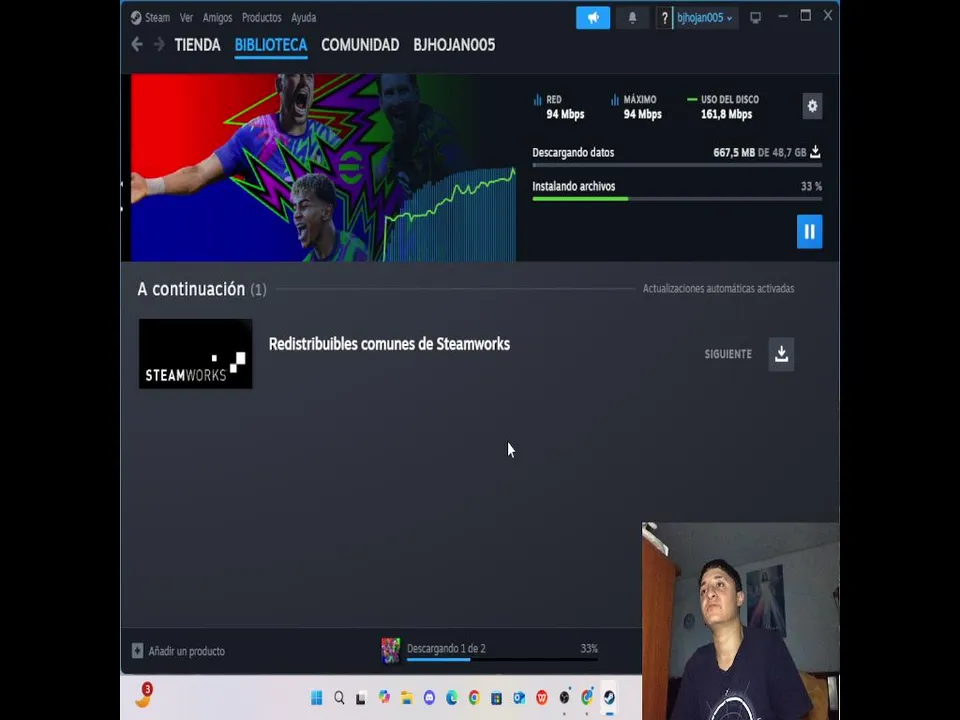
Task: Click the 33 % install percentage
Action: click(811, 186)
